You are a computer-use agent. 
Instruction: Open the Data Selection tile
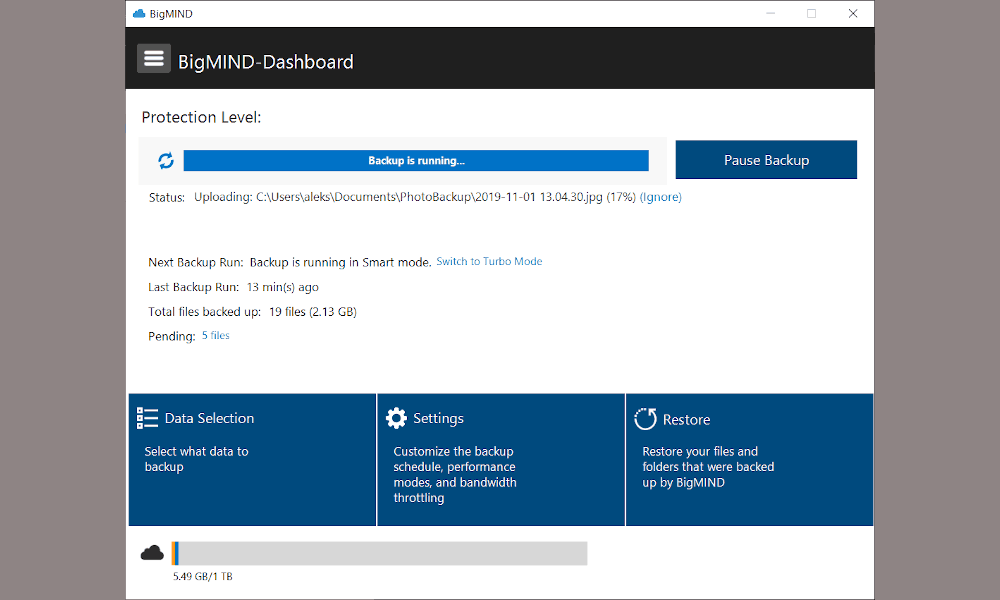coord(253,460)
